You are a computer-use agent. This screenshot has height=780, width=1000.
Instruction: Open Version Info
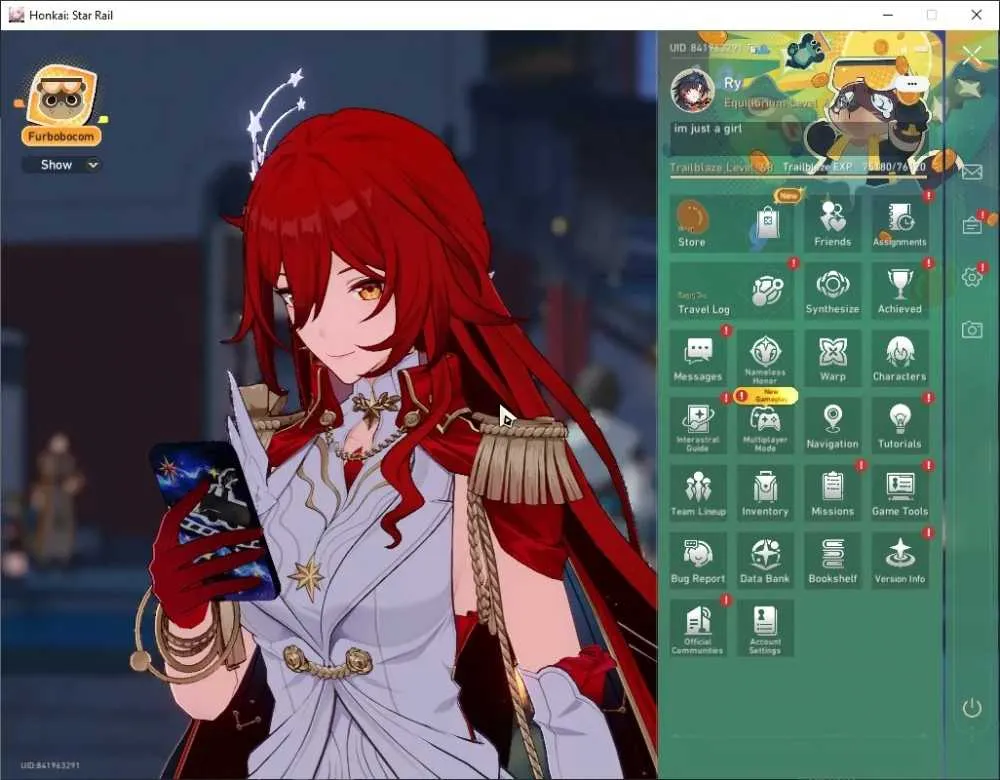(x=899, y=561)
